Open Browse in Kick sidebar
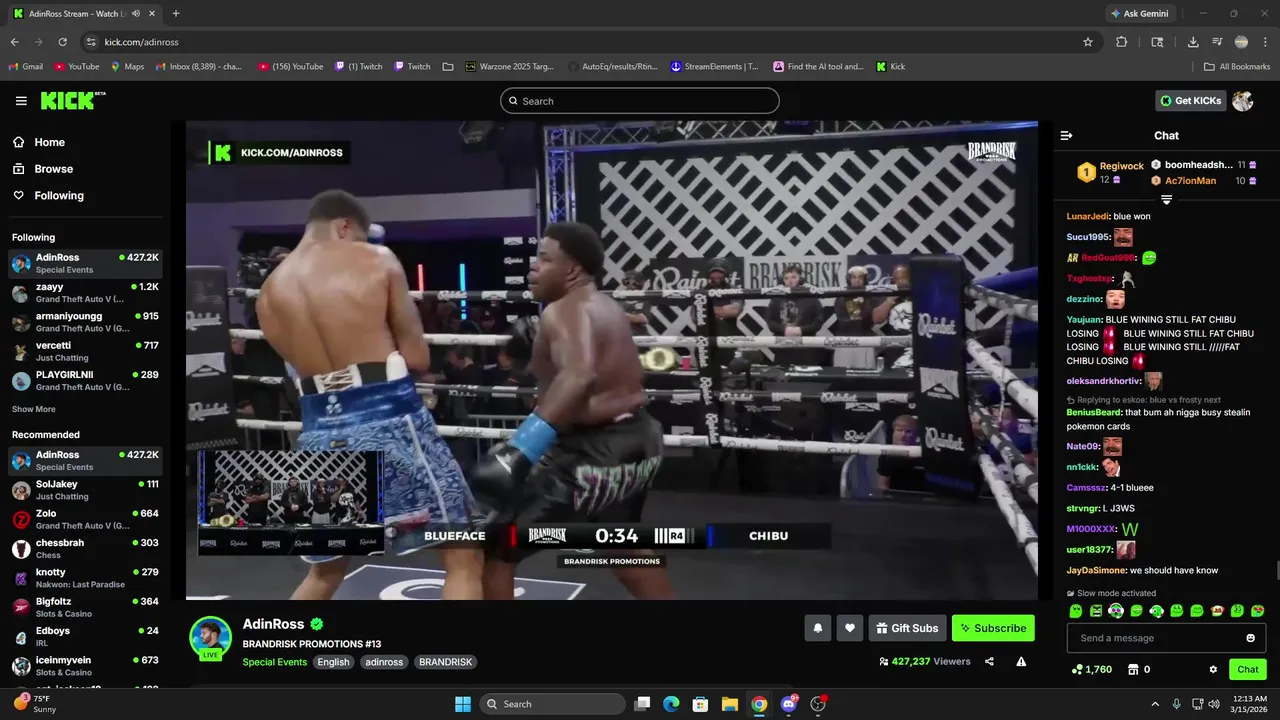Screen dimensions: 1280x720 (x=44, y=169)
